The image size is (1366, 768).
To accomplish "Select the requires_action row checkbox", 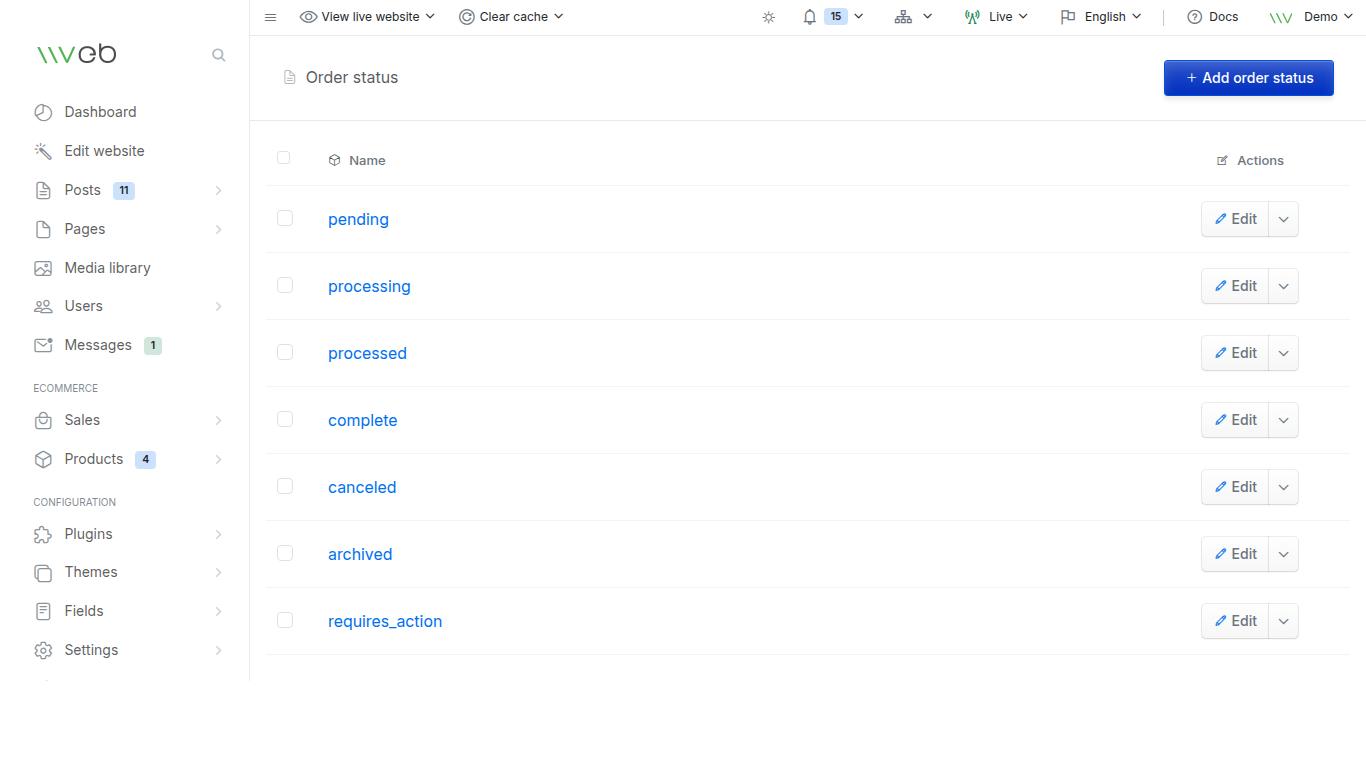I will [285, 620].
